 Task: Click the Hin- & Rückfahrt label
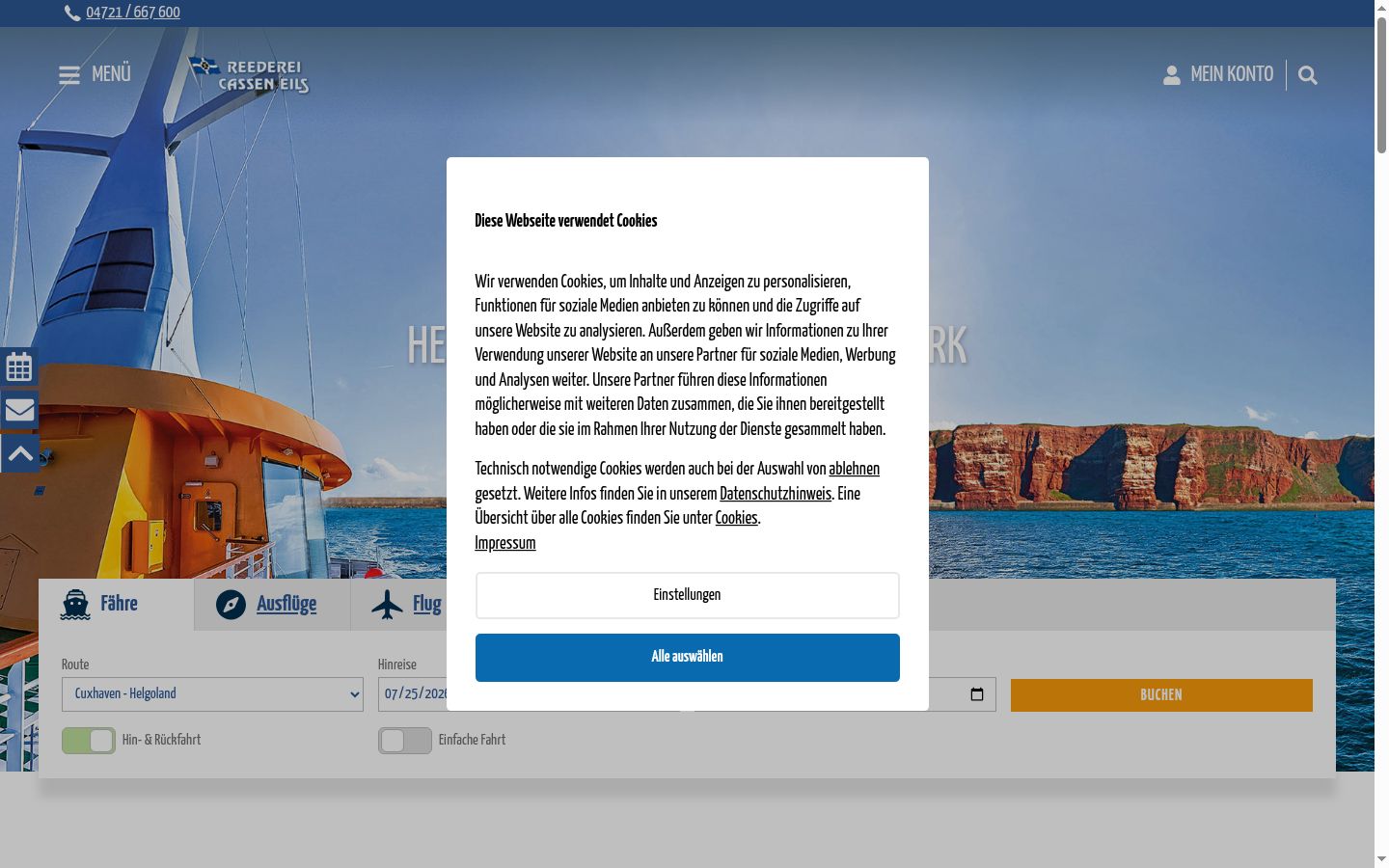[161, 740]
